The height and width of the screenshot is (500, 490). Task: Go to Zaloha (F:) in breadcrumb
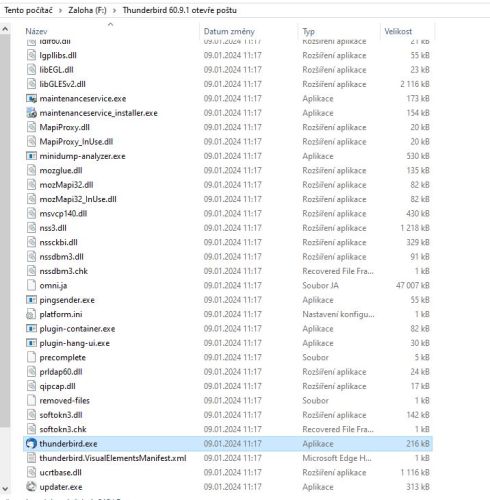click(x=87, y=10)
